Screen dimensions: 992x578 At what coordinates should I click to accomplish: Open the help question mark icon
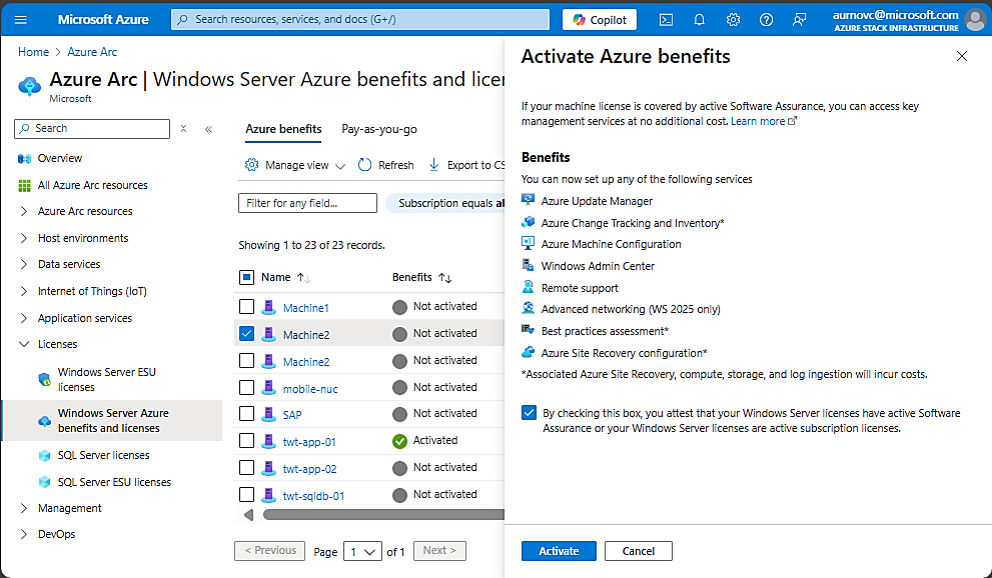[x=766, y=20]
